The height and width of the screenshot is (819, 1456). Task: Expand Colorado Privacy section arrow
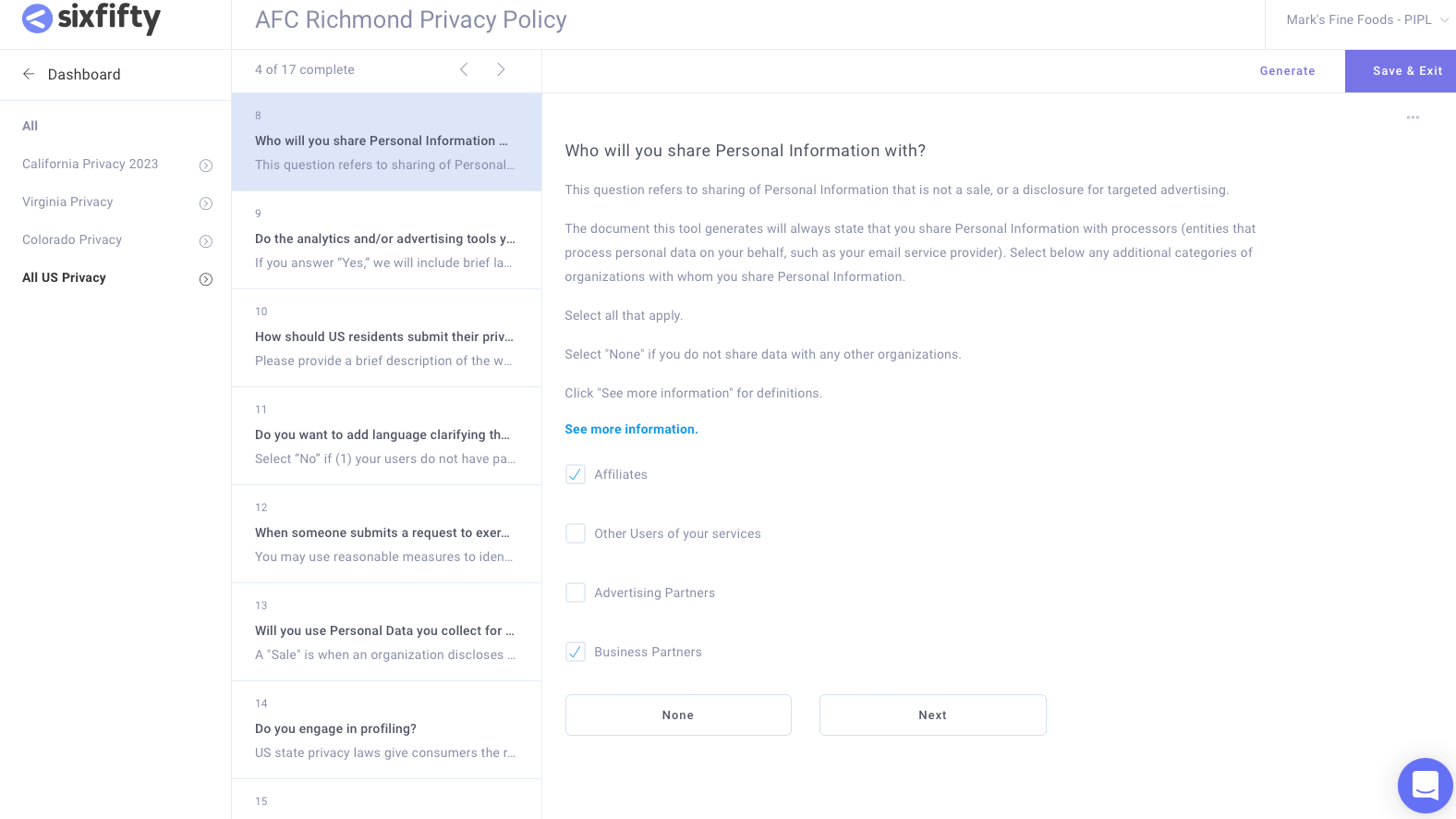point(206,241)
